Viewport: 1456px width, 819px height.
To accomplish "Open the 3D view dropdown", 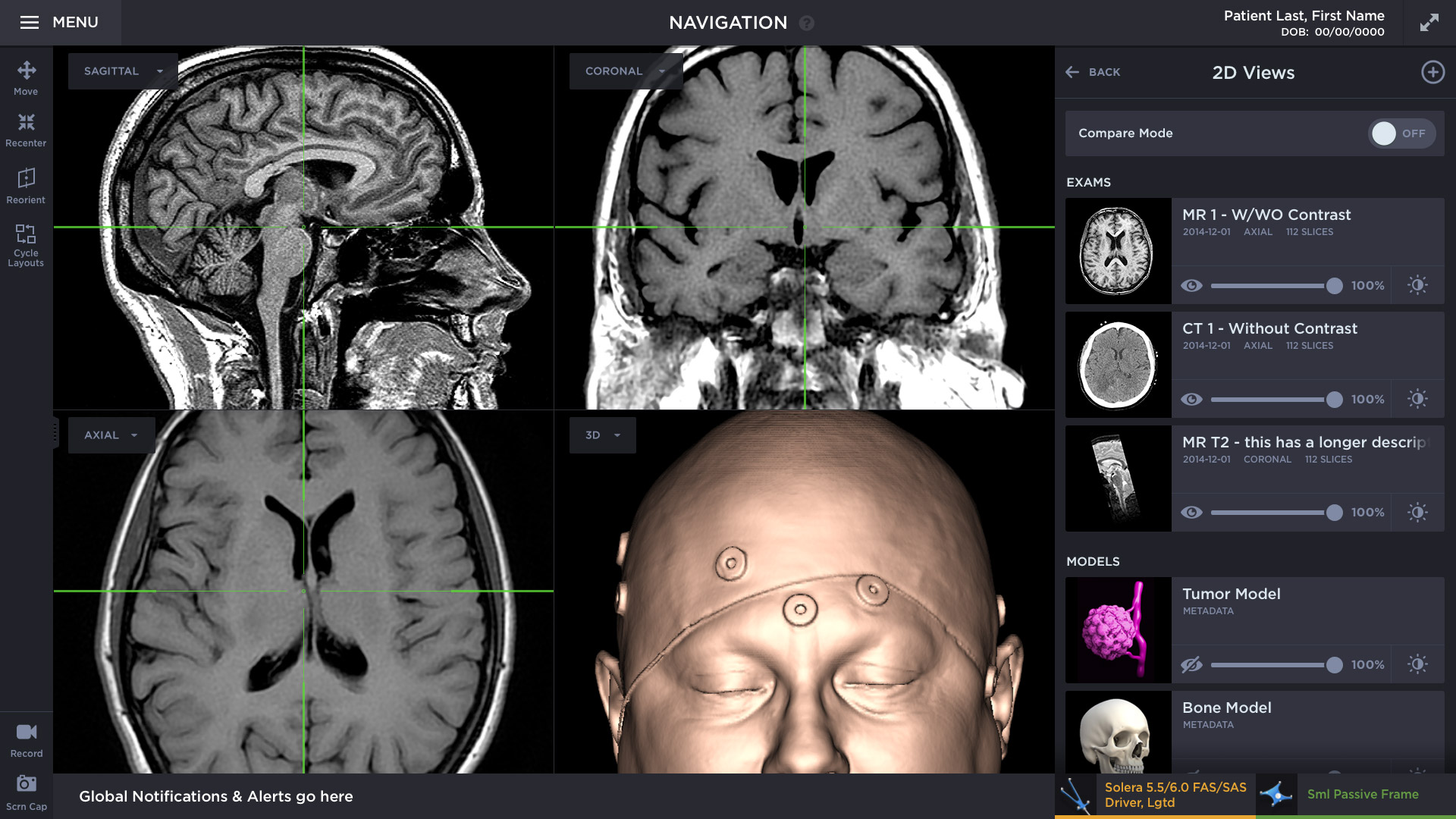I will coord(603,435).
